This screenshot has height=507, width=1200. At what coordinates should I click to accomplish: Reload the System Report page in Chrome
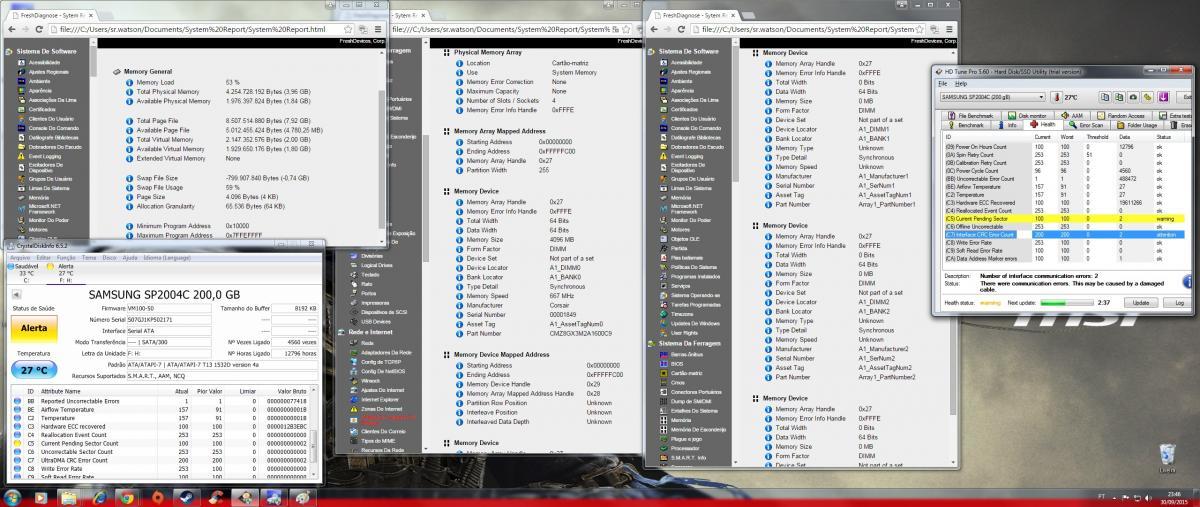39,29
